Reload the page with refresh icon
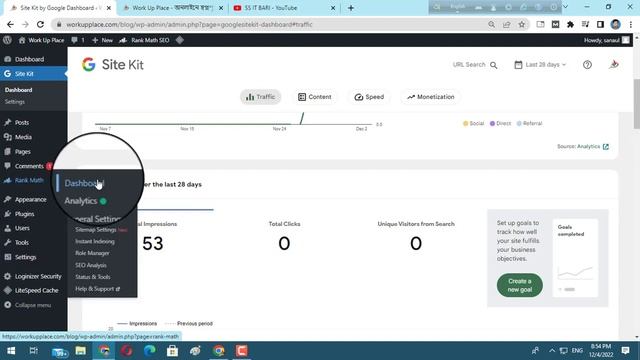The width and height of the screenshot is (640, 360). [x=40, y=24]
